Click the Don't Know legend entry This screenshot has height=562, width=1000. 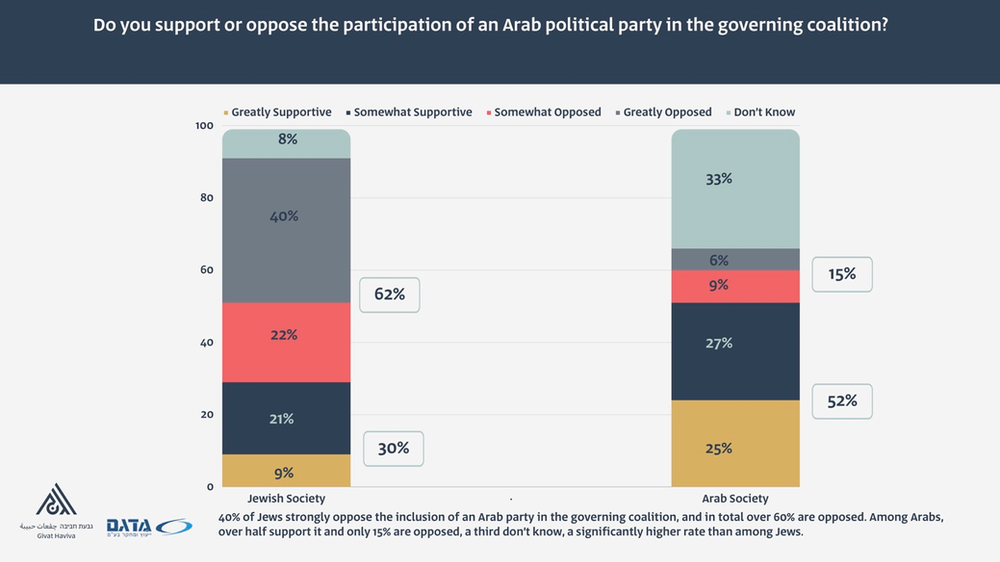tap(764, 113)
